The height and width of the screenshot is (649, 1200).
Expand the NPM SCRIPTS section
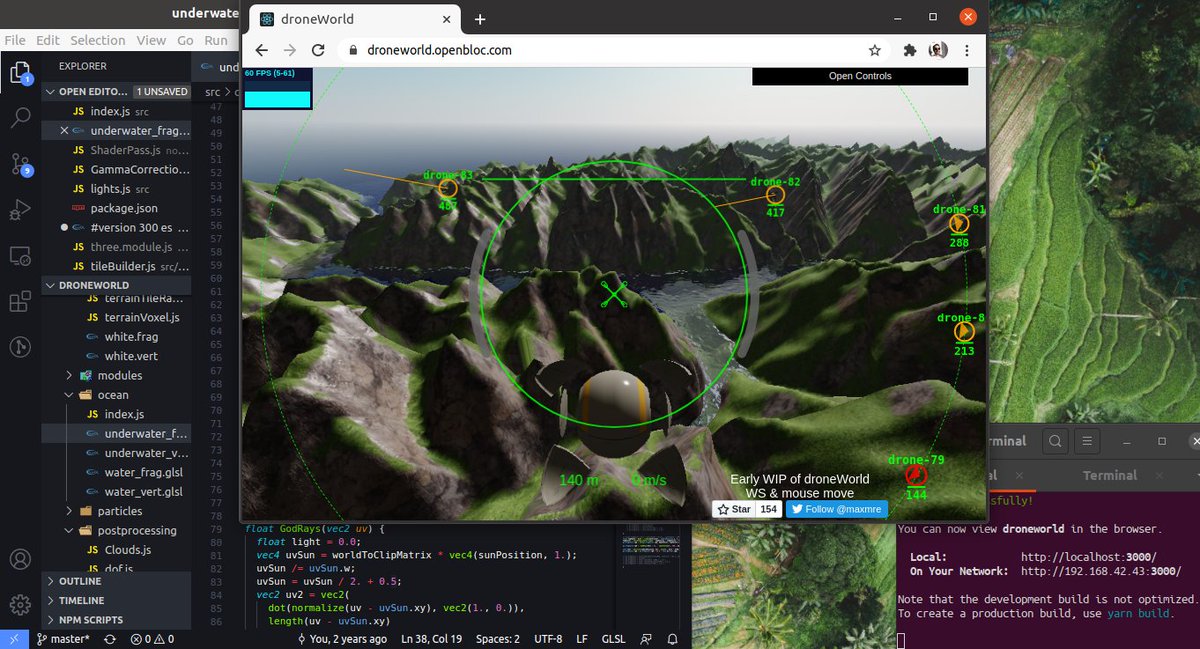click(x=116, y=620)
